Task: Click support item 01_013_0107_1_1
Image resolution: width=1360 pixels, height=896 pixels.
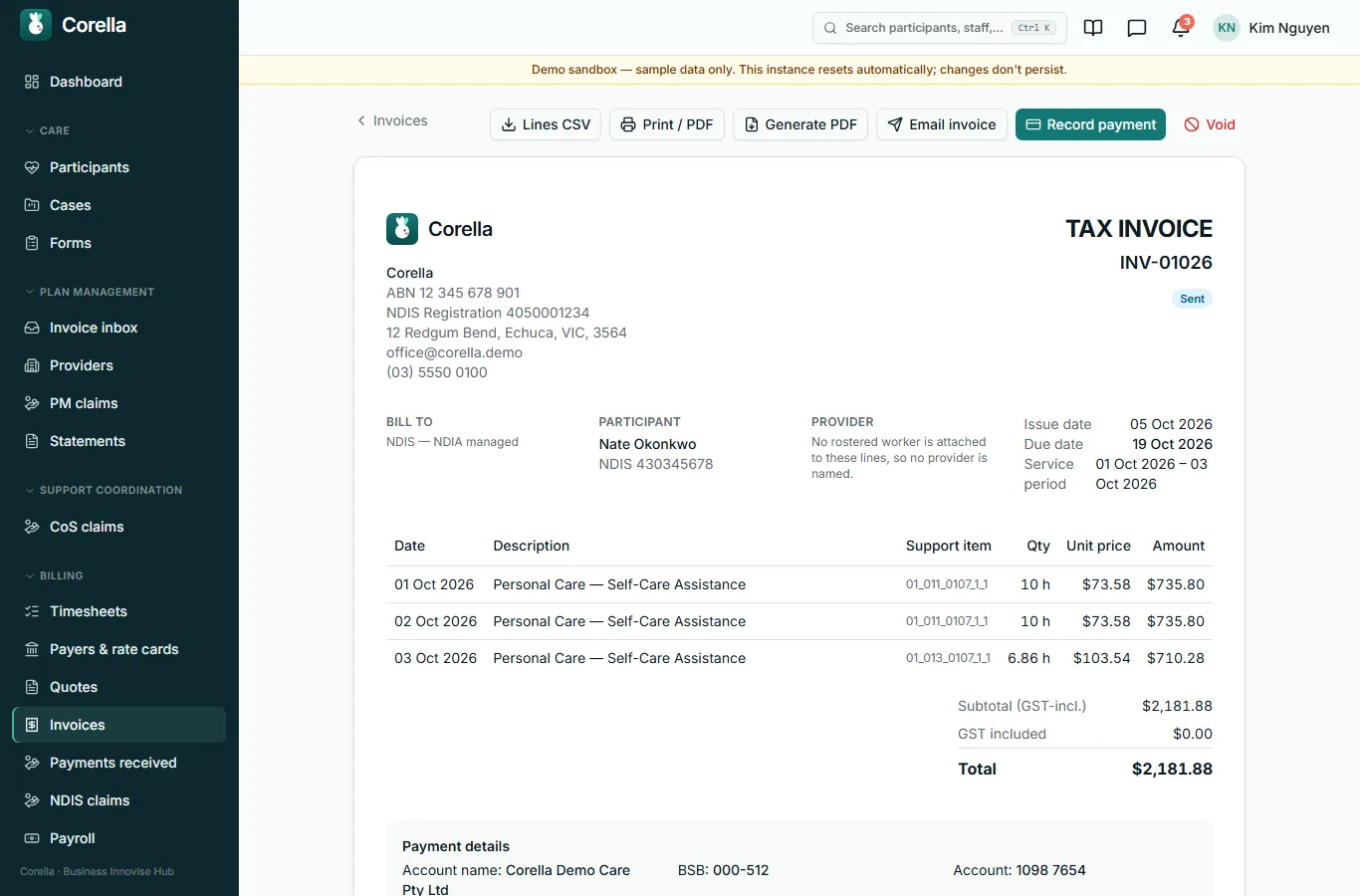Action: [x=948, y=658]
